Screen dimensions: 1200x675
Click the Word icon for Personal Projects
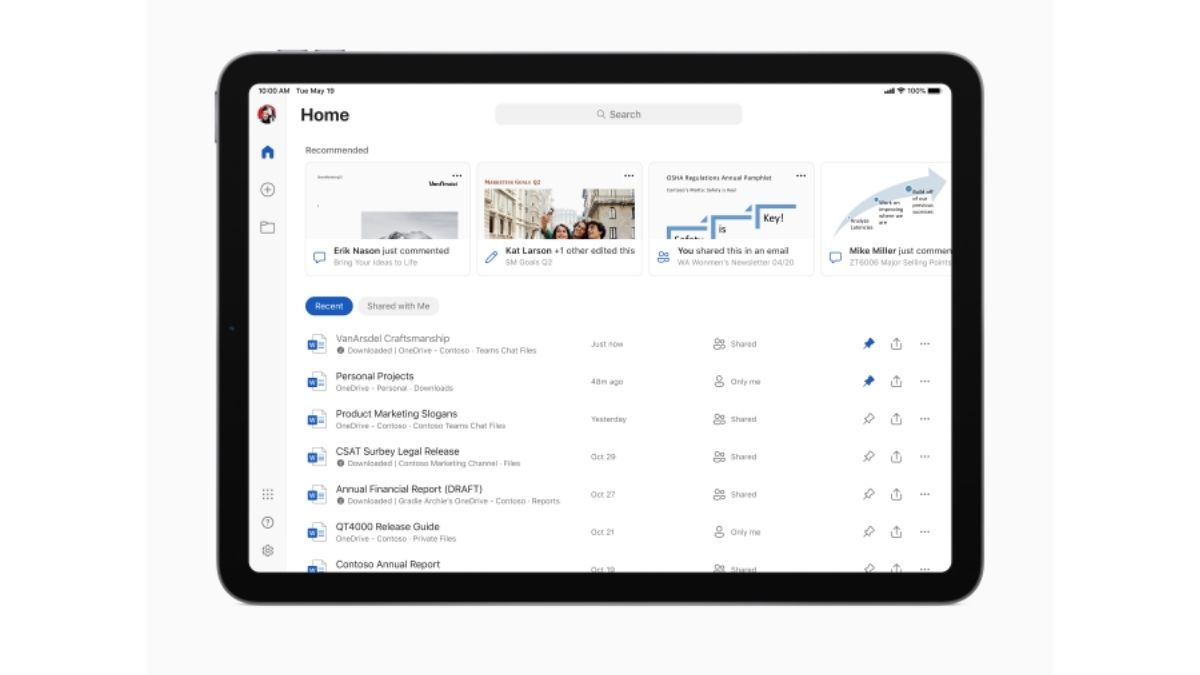click(317, 382)
